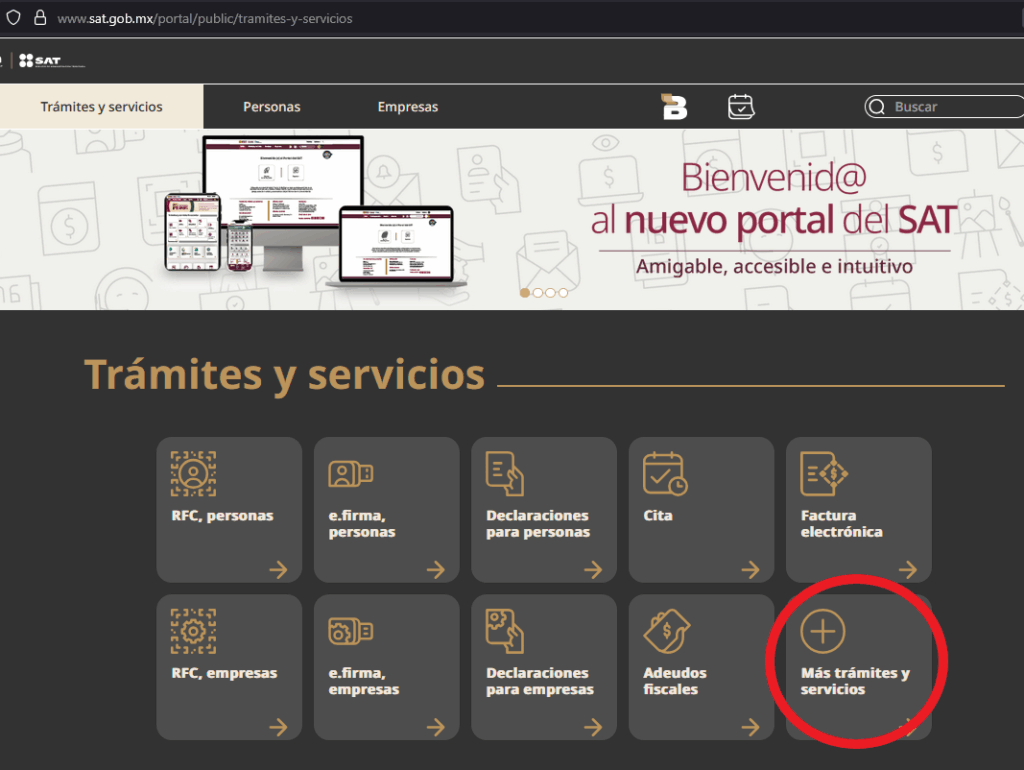The image size is (1024, 770).
Task: Select the Trámites y servicios tab
Action: tap(101, 107)
